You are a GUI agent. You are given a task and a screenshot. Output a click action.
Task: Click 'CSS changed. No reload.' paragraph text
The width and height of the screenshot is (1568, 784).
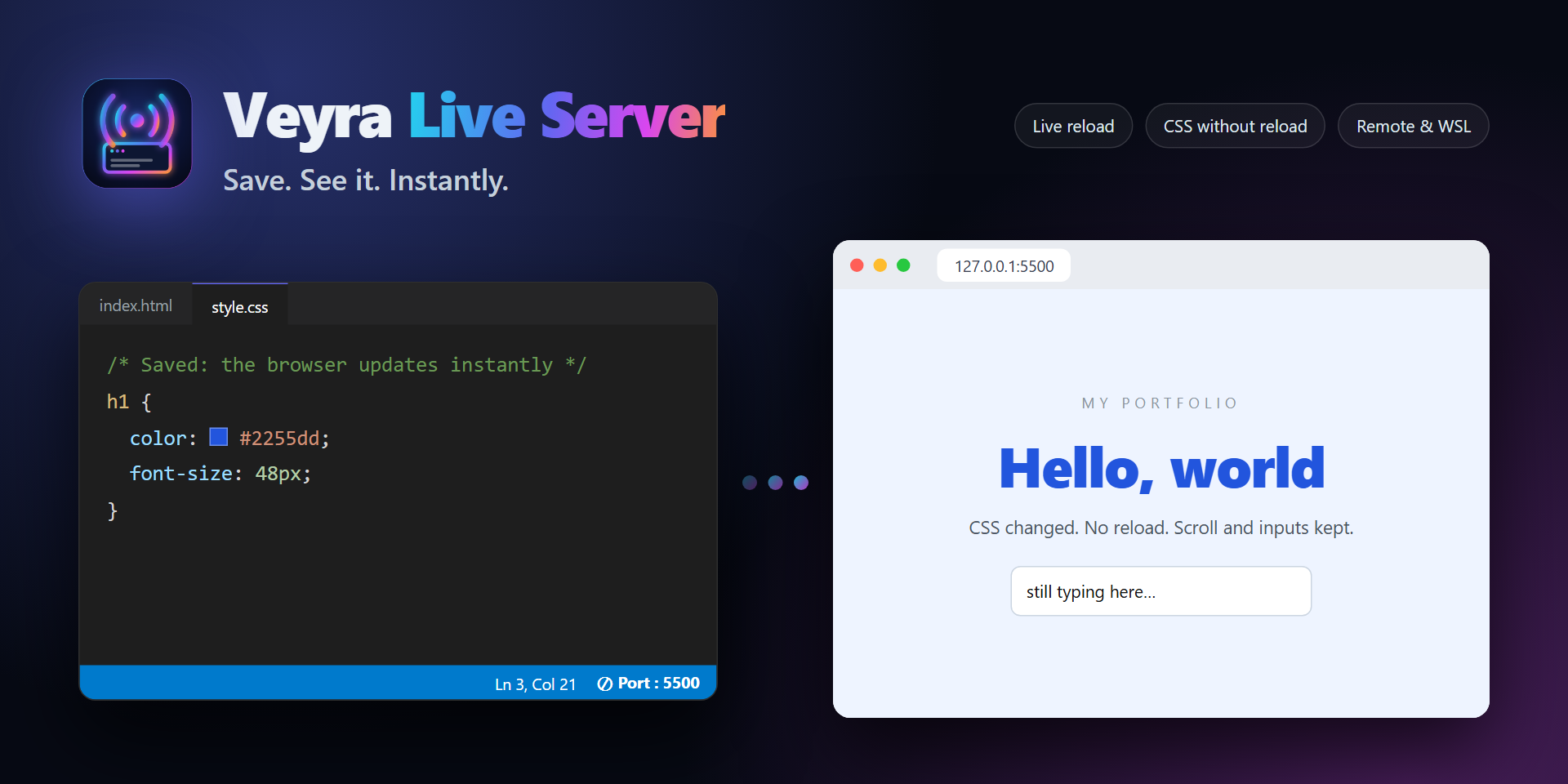coord(1160,528)
